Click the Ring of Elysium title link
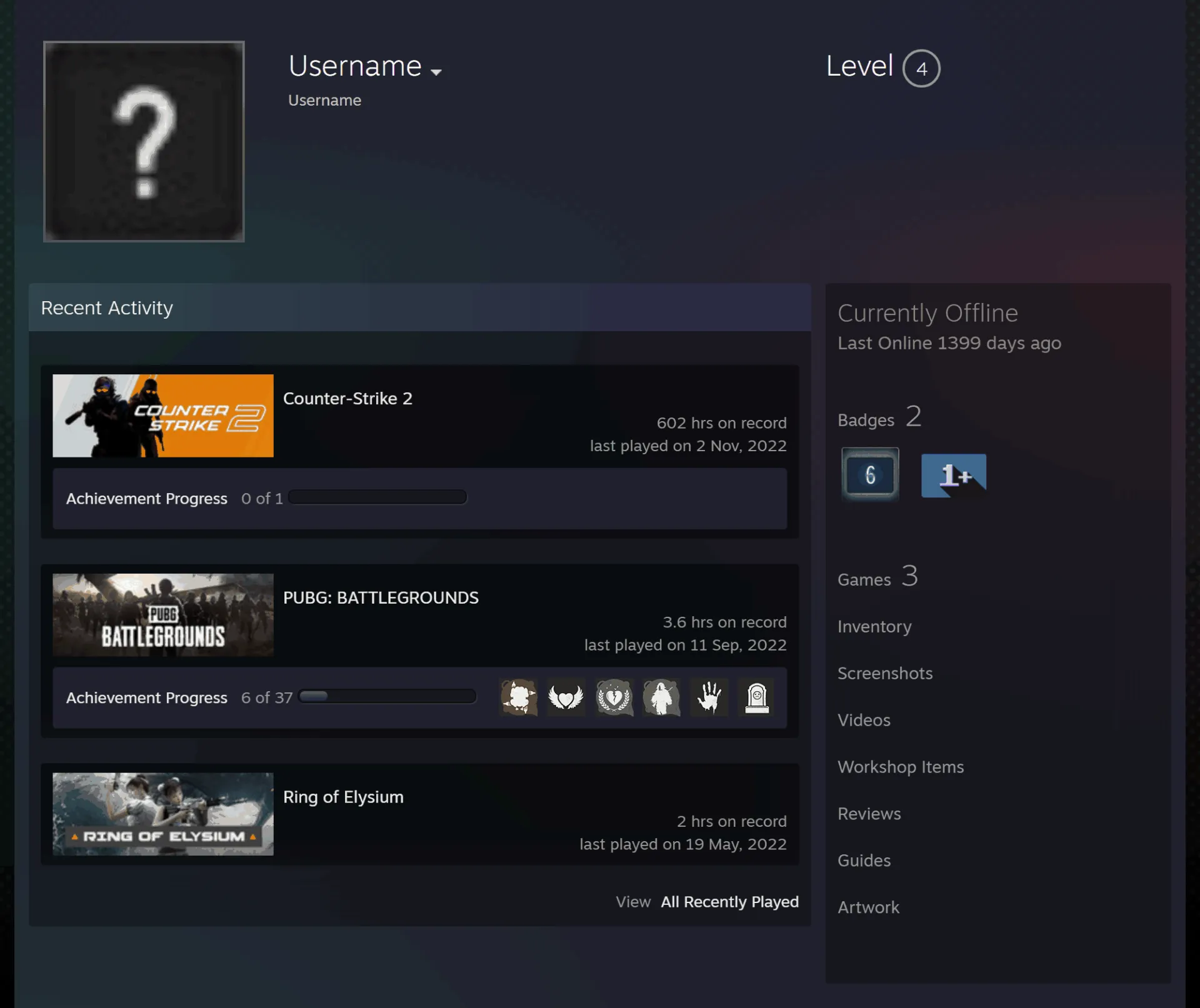 click(343, 797)
